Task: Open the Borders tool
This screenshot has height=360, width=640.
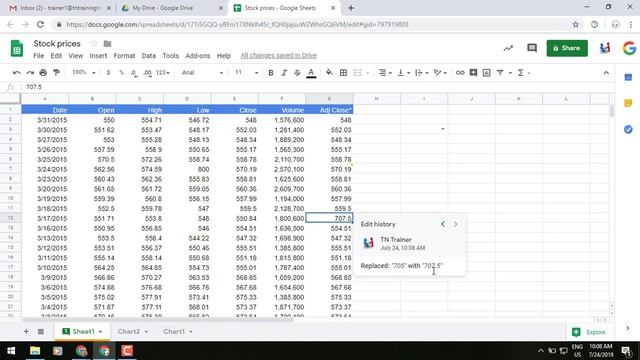Action: pyautogui.click(x=343, y=73)
